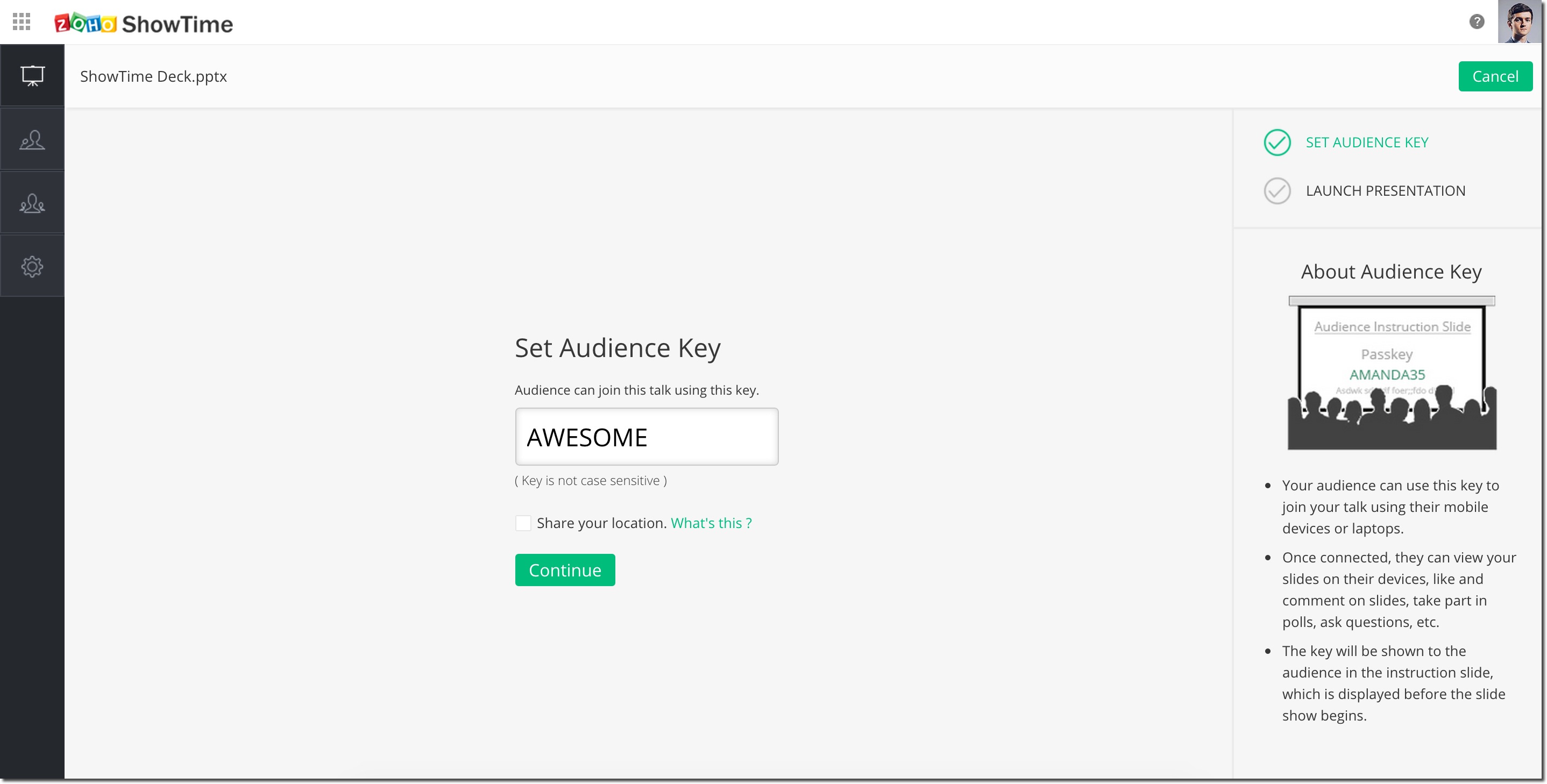Image resolution: width=1547 pixels, height=784 pixels.
Task: Open the settings gear in sidebar
Action: point(32,267)
